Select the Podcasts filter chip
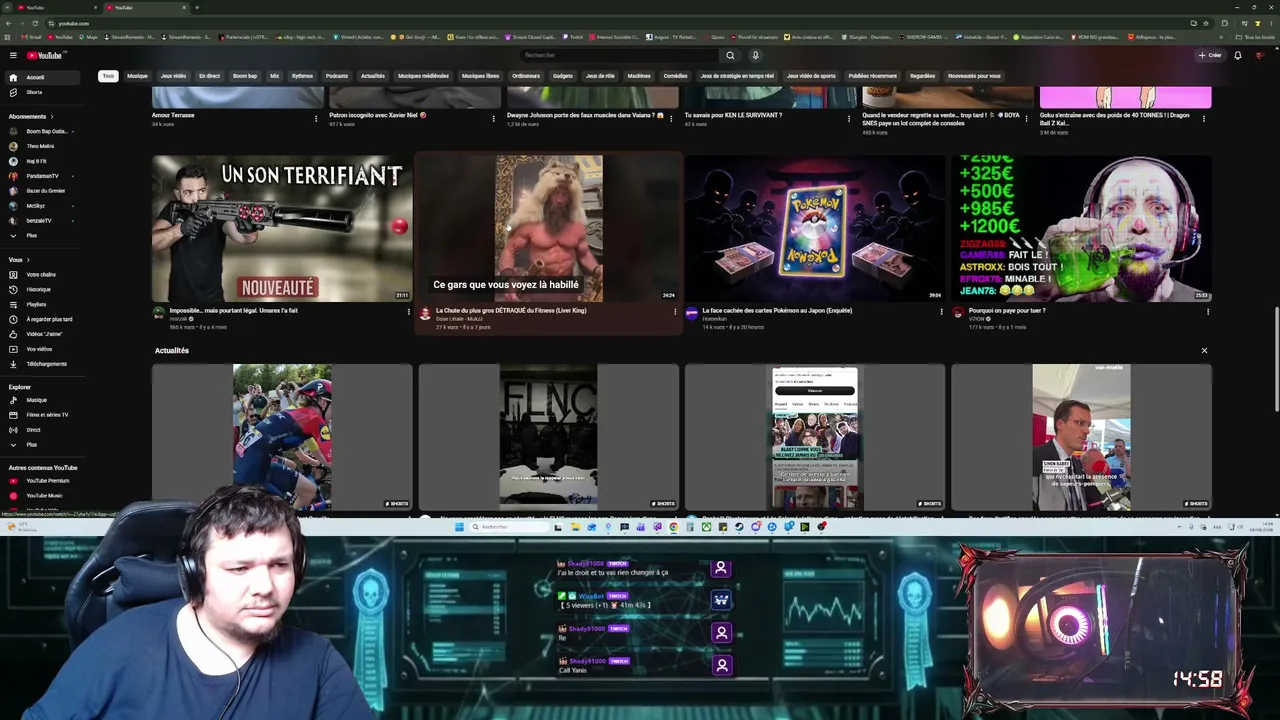The image size is (1280, 720). [337, 76]
